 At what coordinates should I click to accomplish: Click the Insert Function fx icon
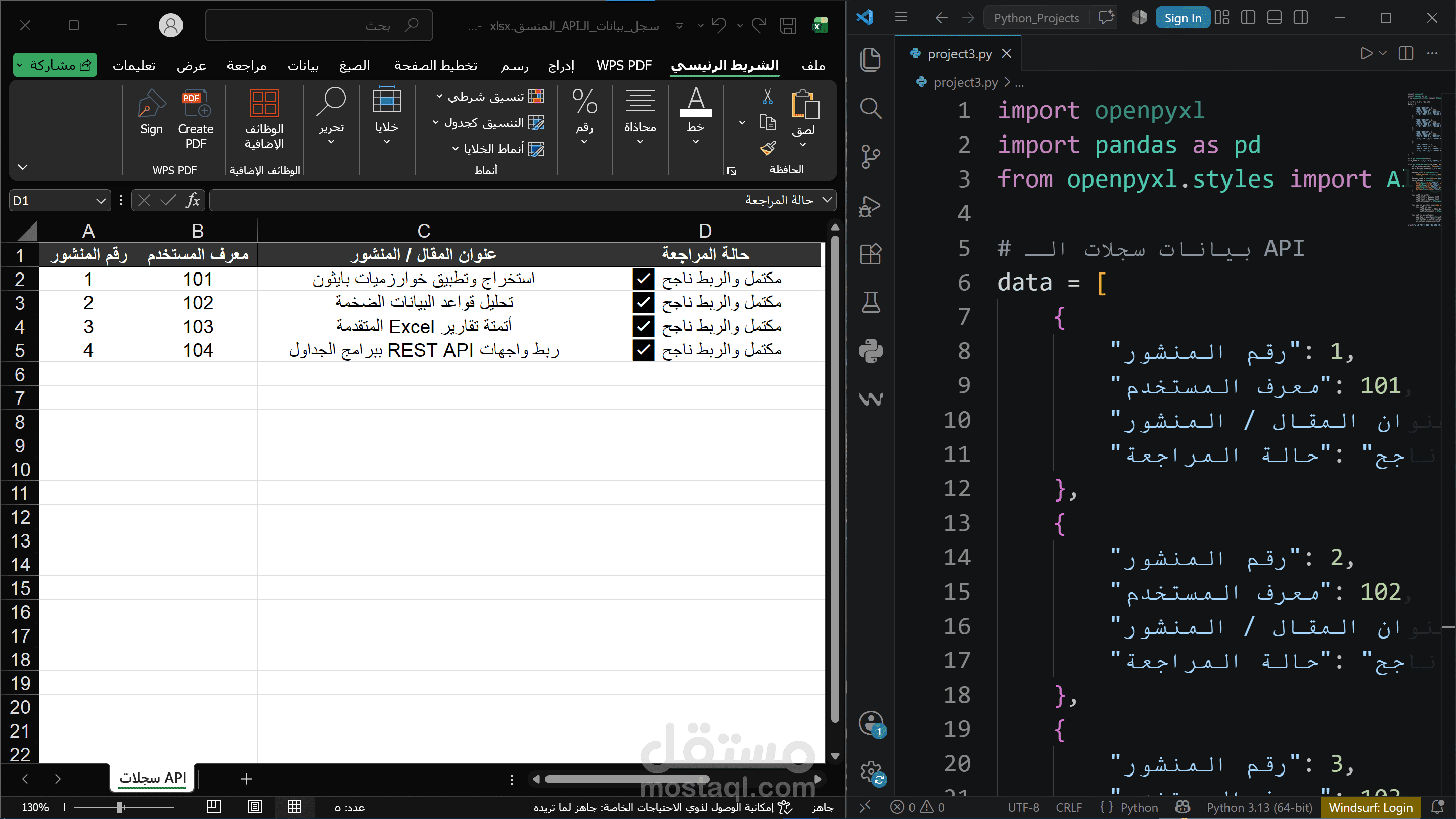[193, 200]
